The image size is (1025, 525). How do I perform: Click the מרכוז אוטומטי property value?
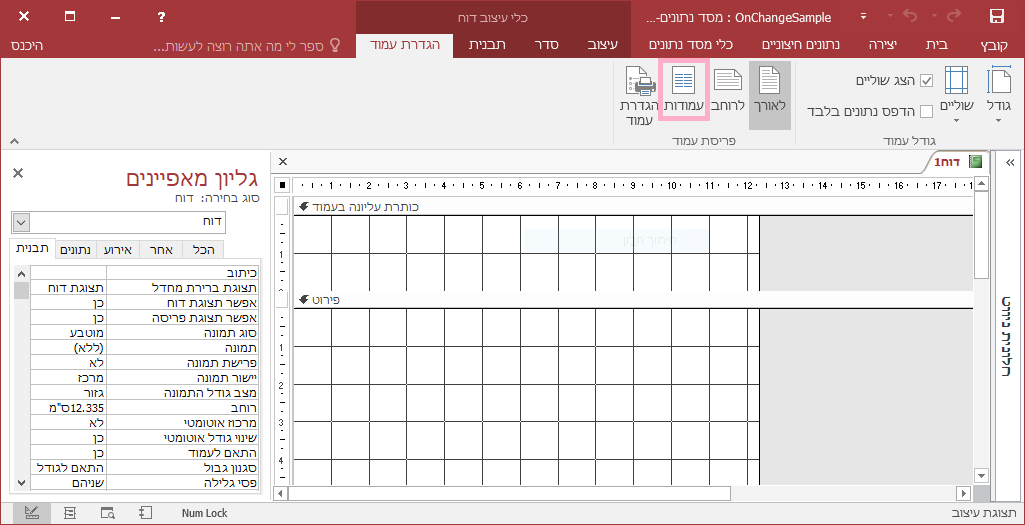point(69,423)
